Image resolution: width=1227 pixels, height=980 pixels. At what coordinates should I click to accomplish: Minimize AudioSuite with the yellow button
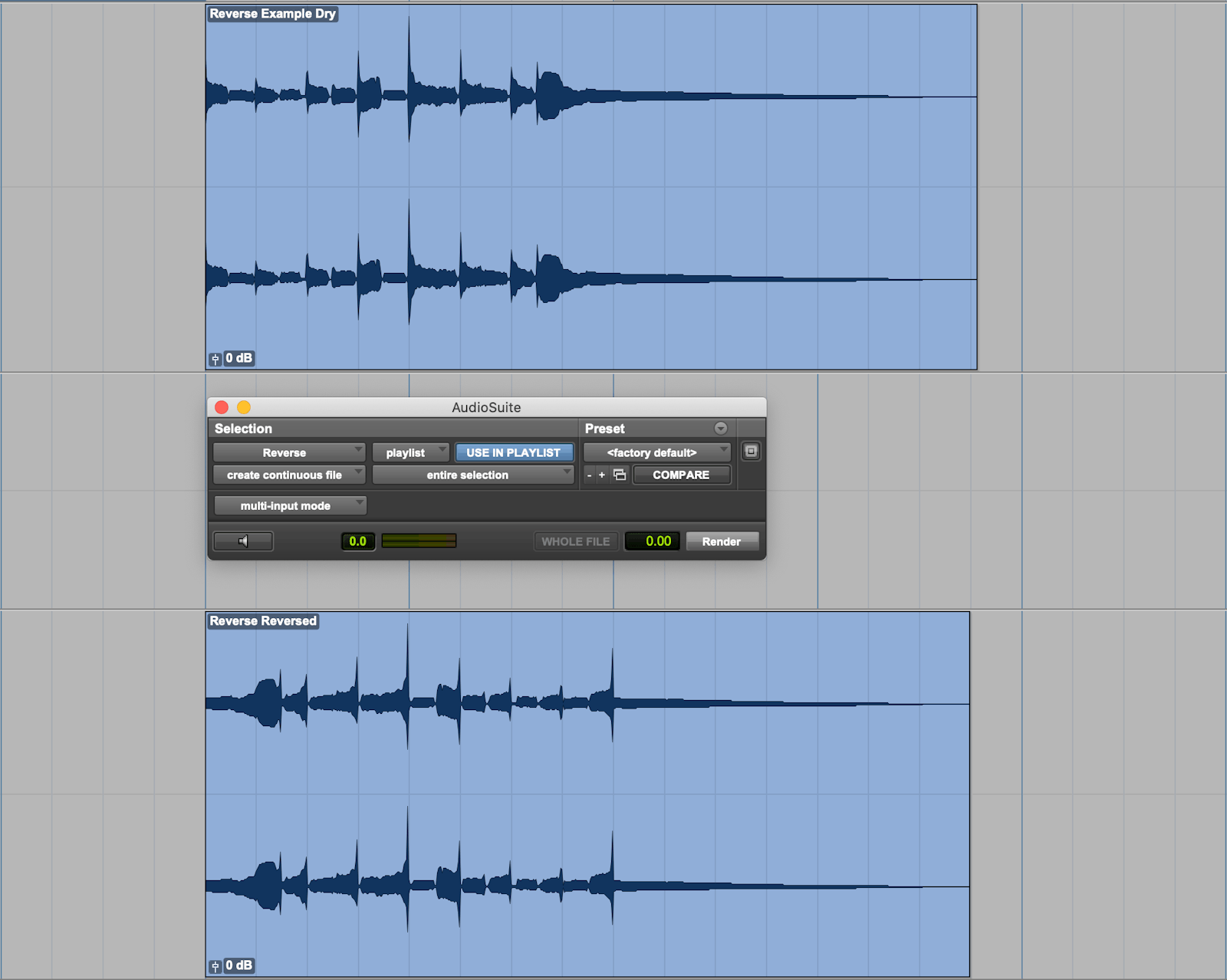(244, 407)
